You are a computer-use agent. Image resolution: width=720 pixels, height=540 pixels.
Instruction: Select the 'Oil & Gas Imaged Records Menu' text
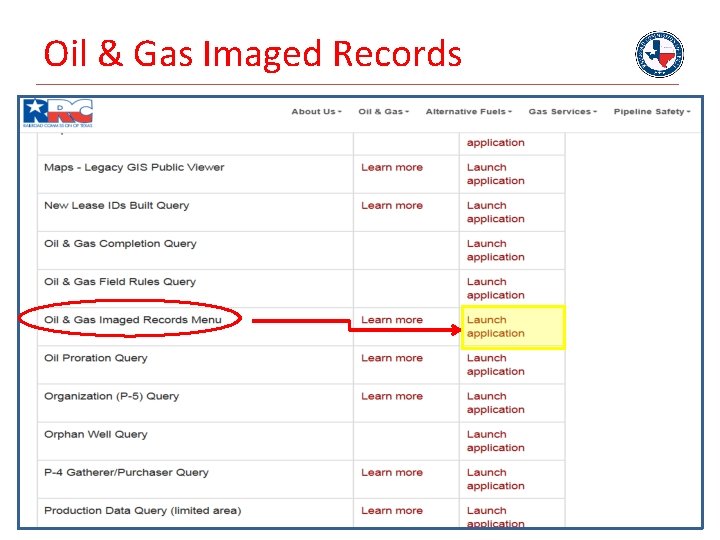coord(133,320)
